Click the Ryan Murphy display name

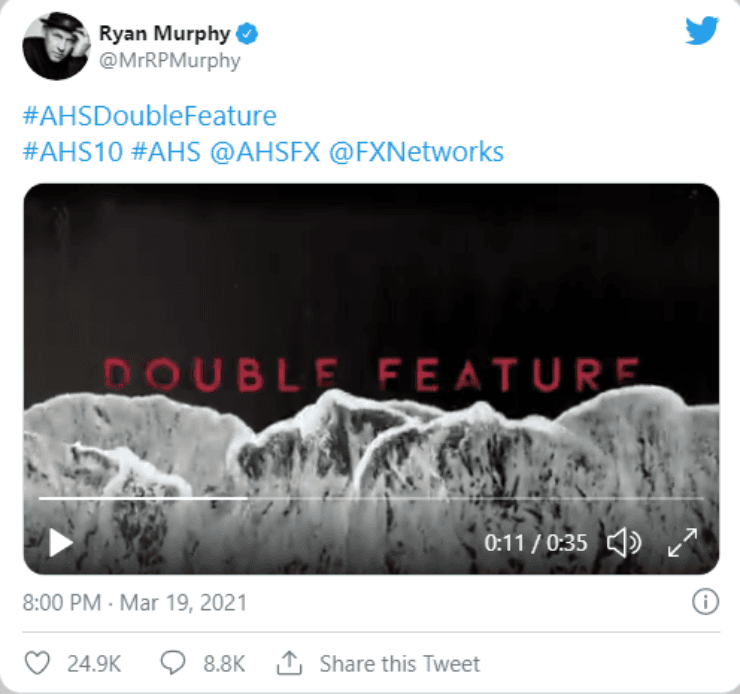(x=164, y=34)
